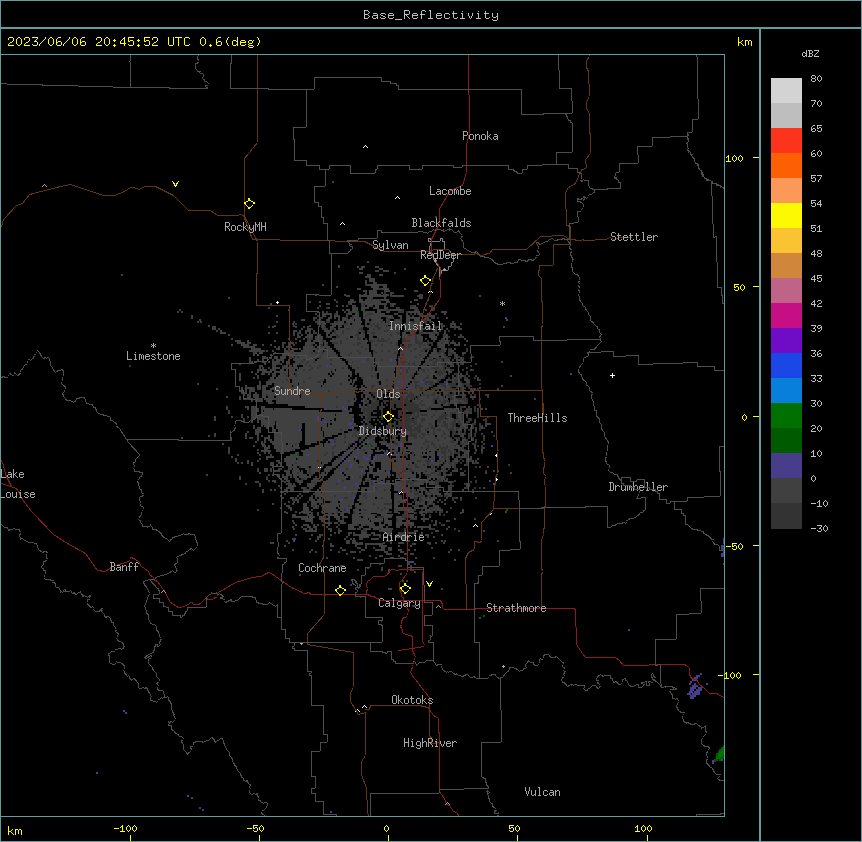
Task: Select the slate purple 0-10 dBZ legend swatch
Action: pyautogui.click(x=786, y=466)
